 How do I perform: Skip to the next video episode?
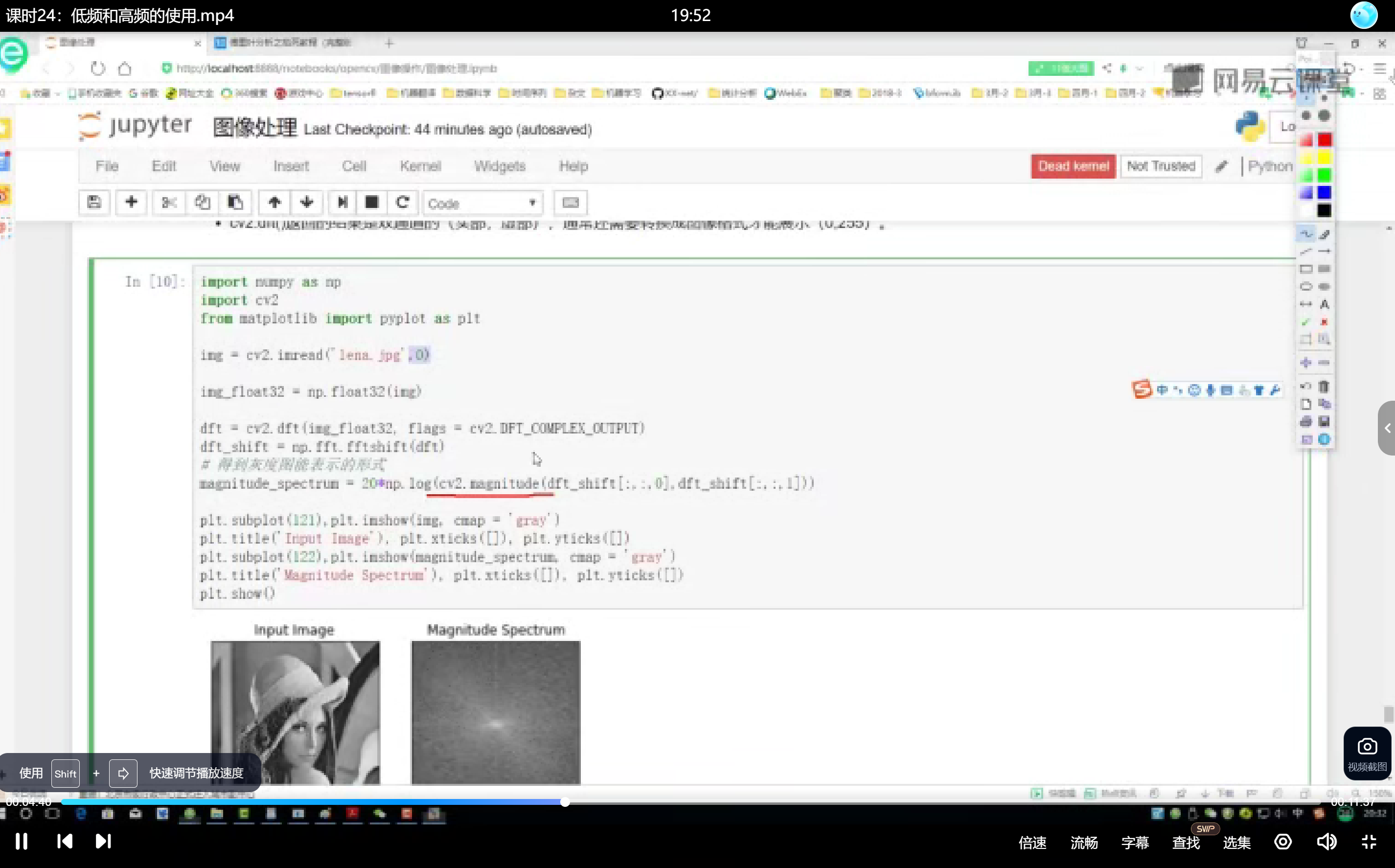click(x=103, y=842)
